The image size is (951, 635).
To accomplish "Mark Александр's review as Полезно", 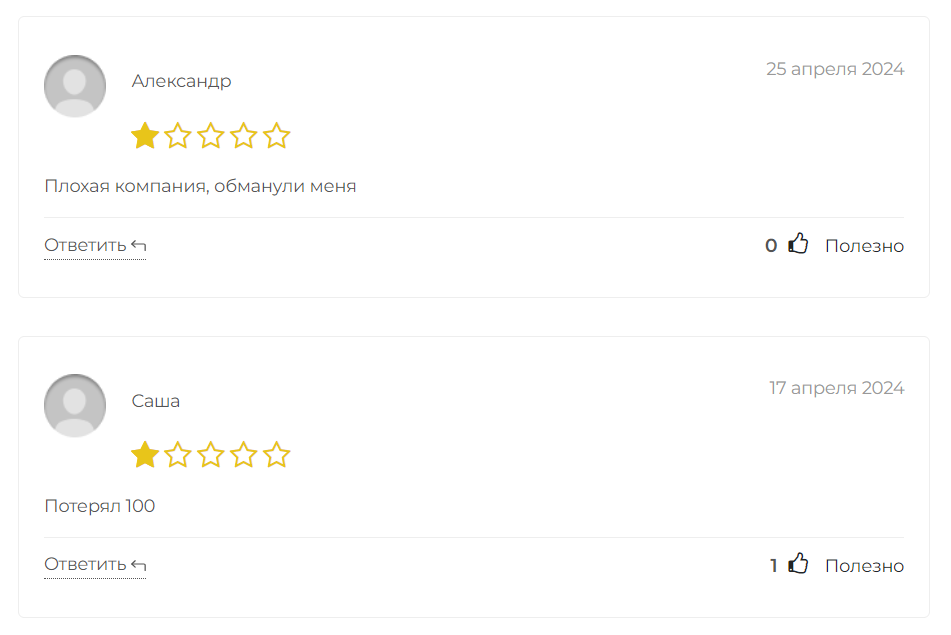I will click(864, 246).
